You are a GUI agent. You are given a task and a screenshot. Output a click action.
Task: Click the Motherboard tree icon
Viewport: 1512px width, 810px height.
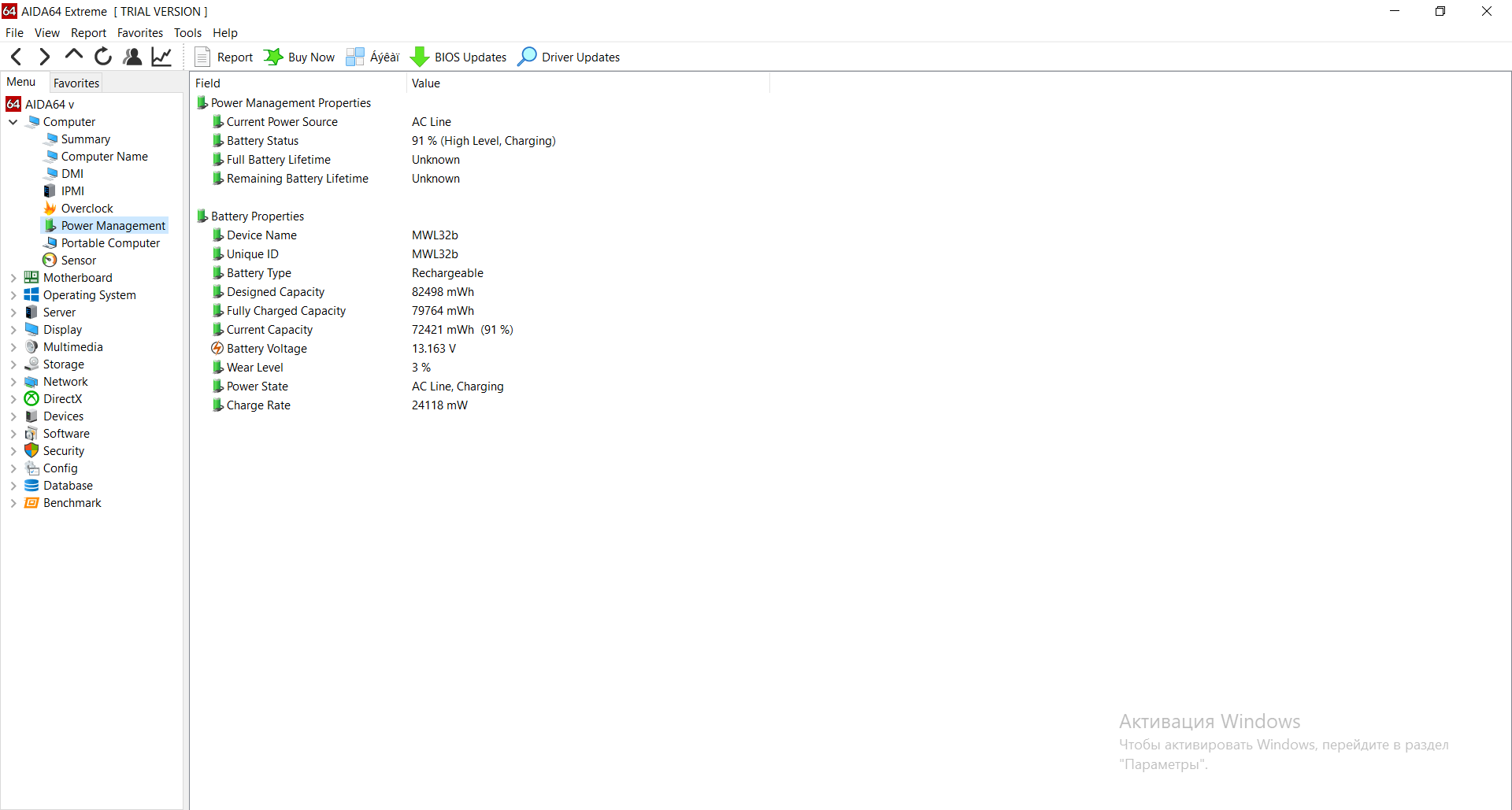pos(31,278)
